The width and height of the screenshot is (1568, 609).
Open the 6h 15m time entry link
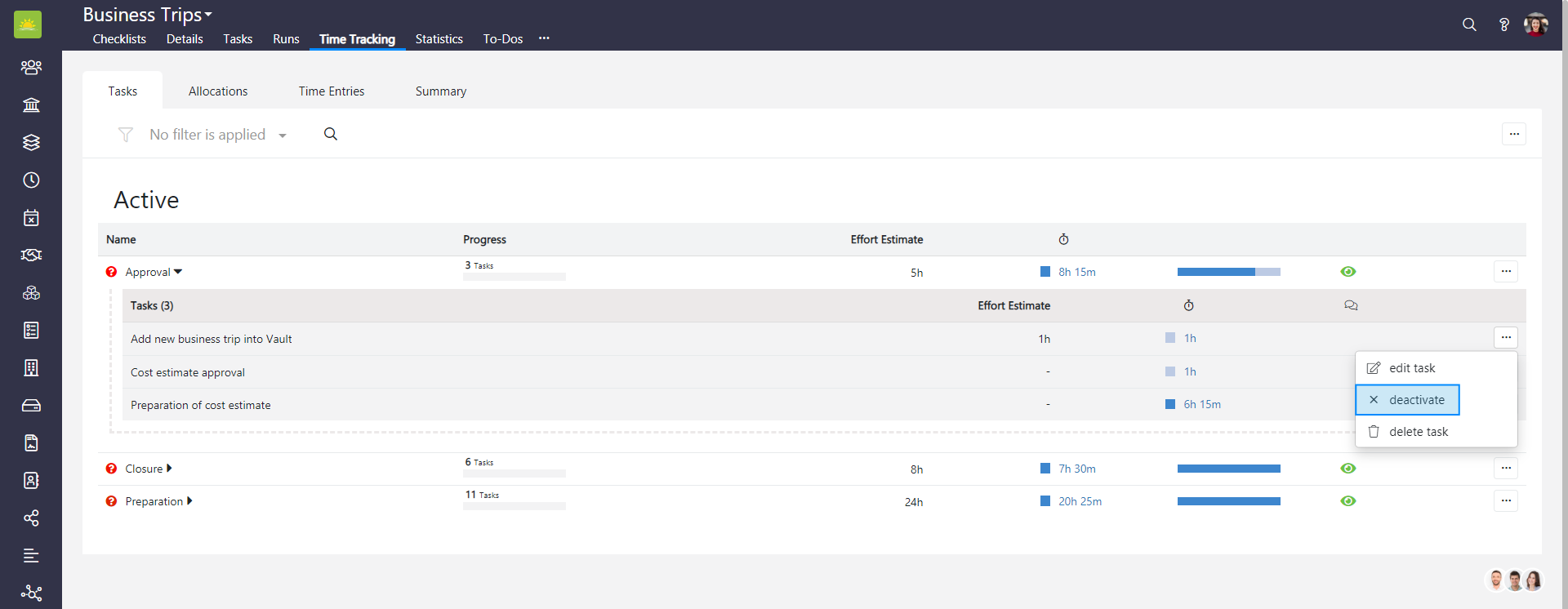(x=1202, y=405)
